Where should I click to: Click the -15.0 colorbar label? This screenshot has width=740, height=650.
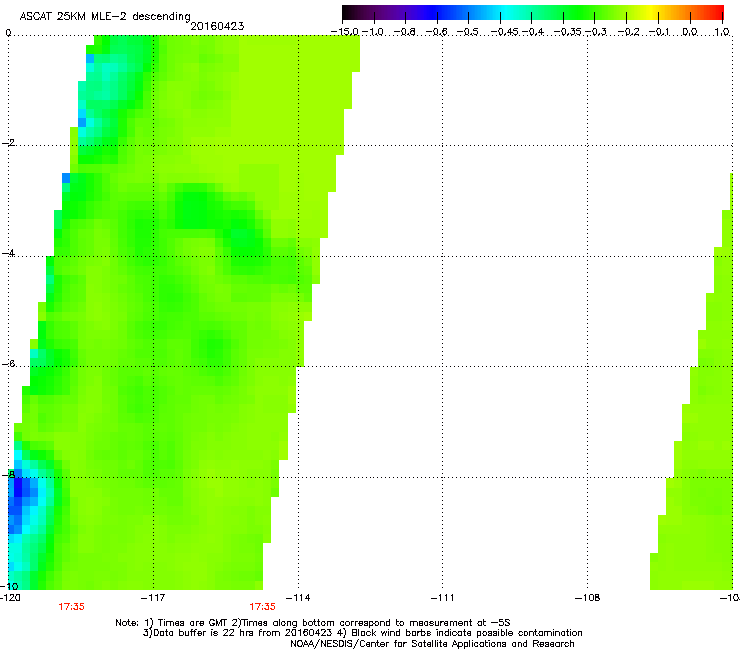click(345, 32)
